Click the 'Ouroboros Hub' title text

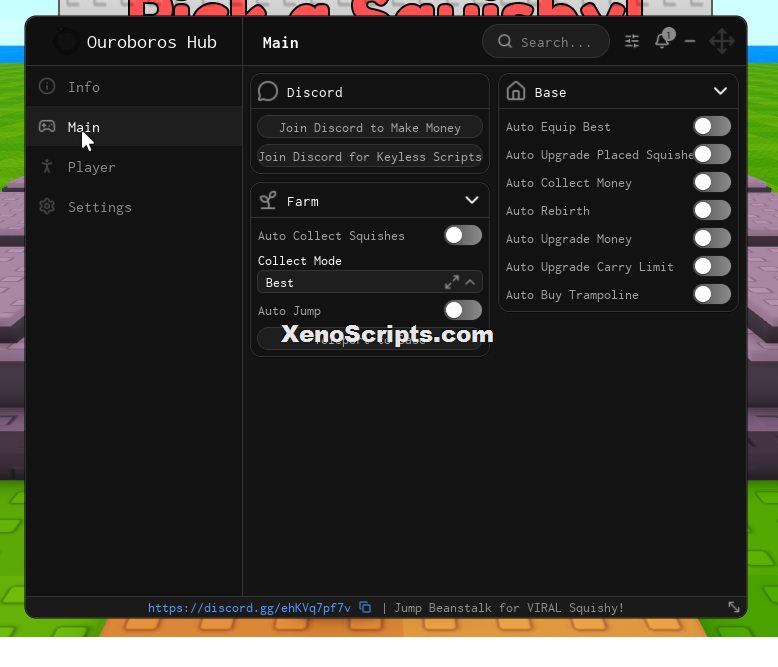click(151, 42)
